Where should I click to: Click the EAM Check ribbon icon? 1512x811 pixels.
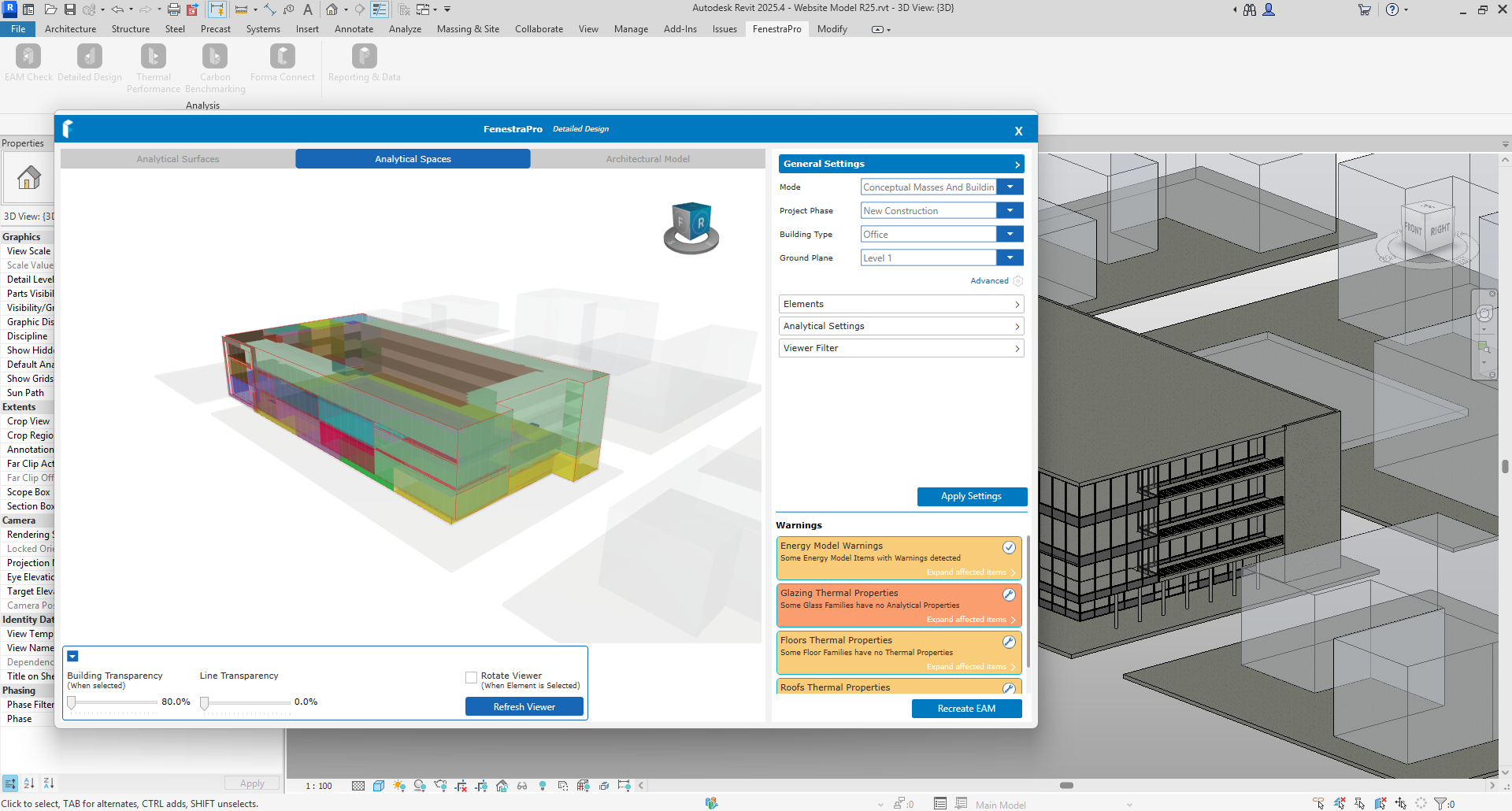coord(28,57)
